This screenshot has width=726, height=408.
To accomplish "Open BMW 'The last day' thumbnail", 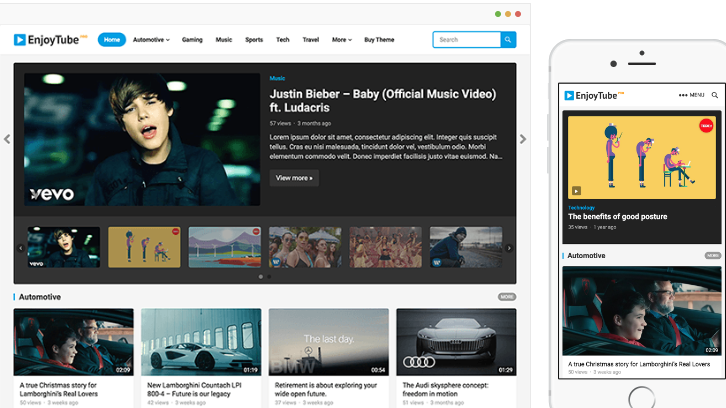I will 329,342.
